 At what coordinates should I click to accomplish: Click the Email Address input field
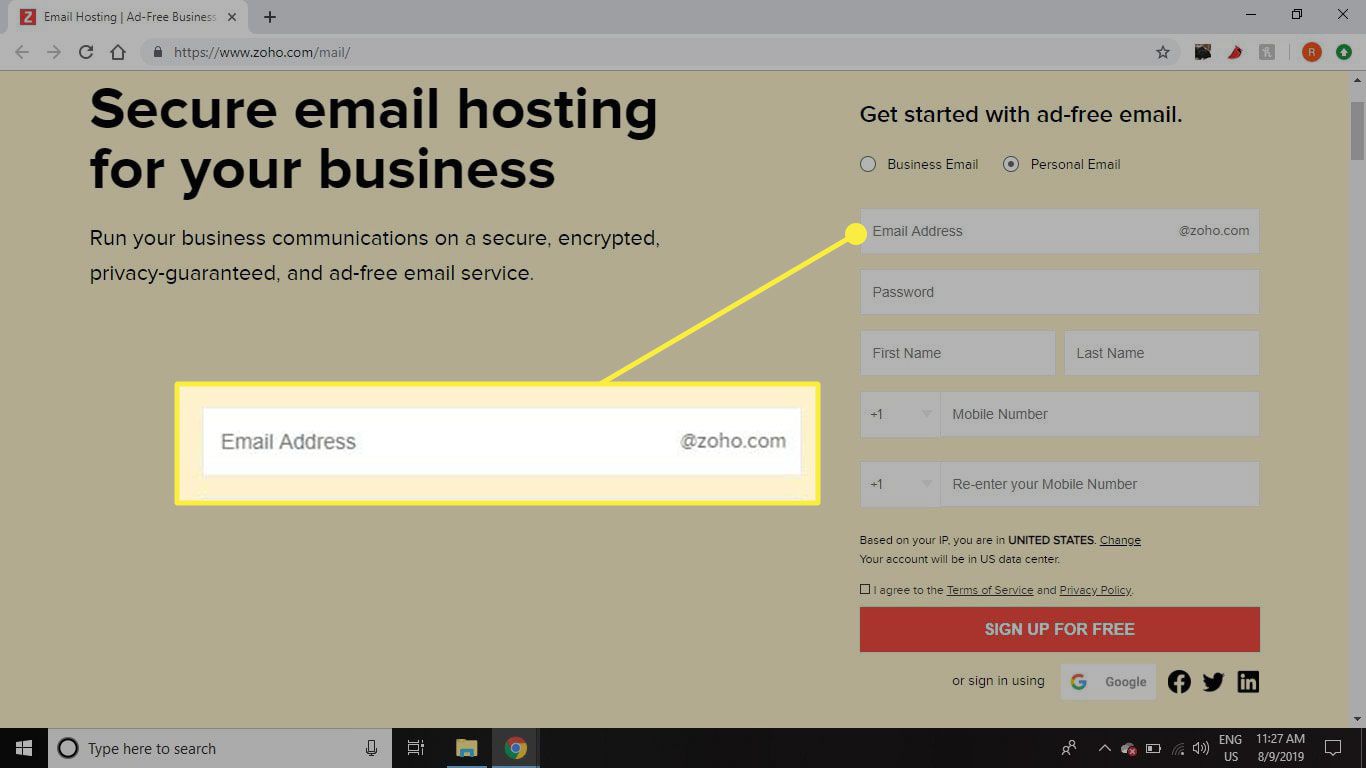1060,231
